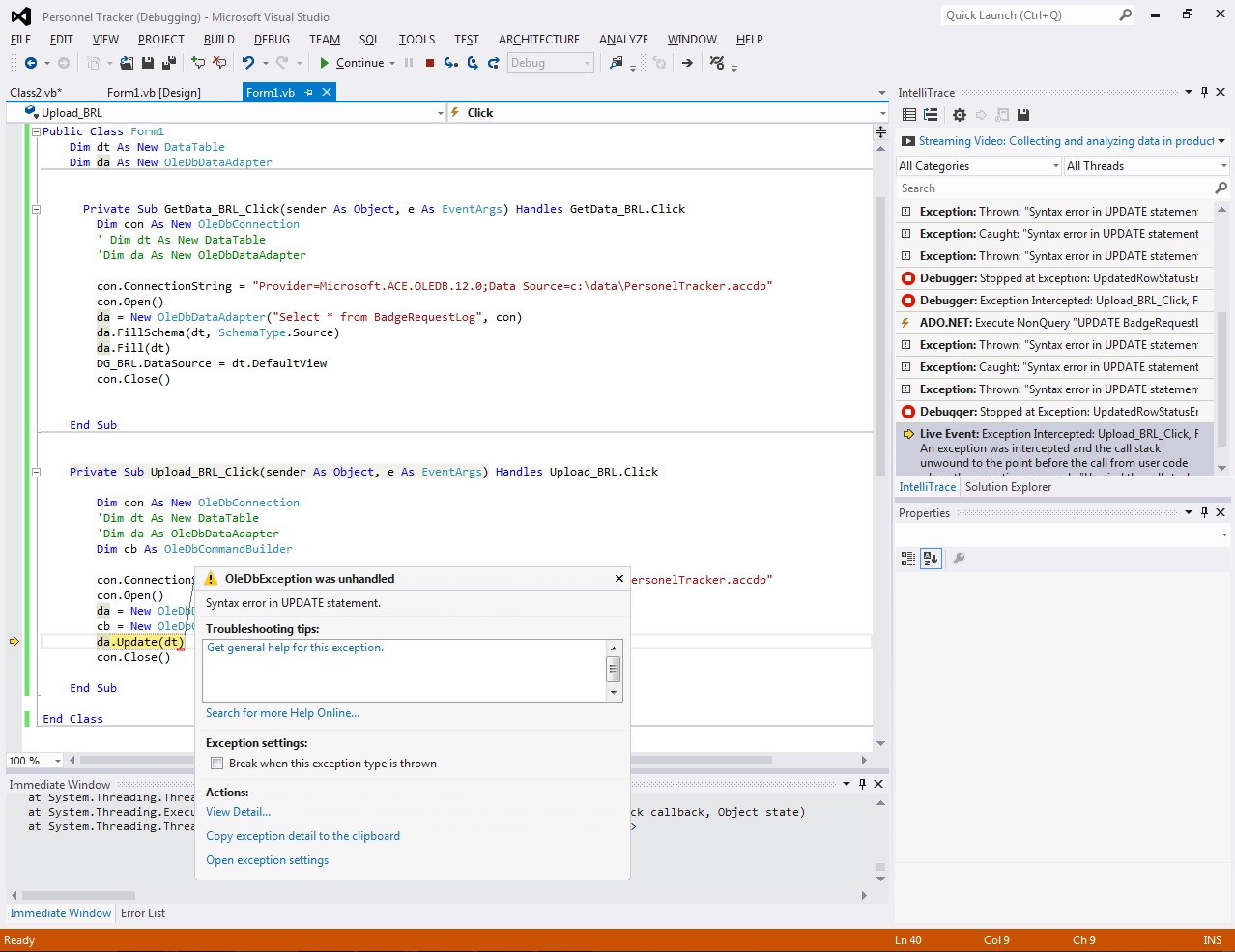Toggle auto-hide pin on Properties panel
The image size is (1235, 952).
point(1204,512)
